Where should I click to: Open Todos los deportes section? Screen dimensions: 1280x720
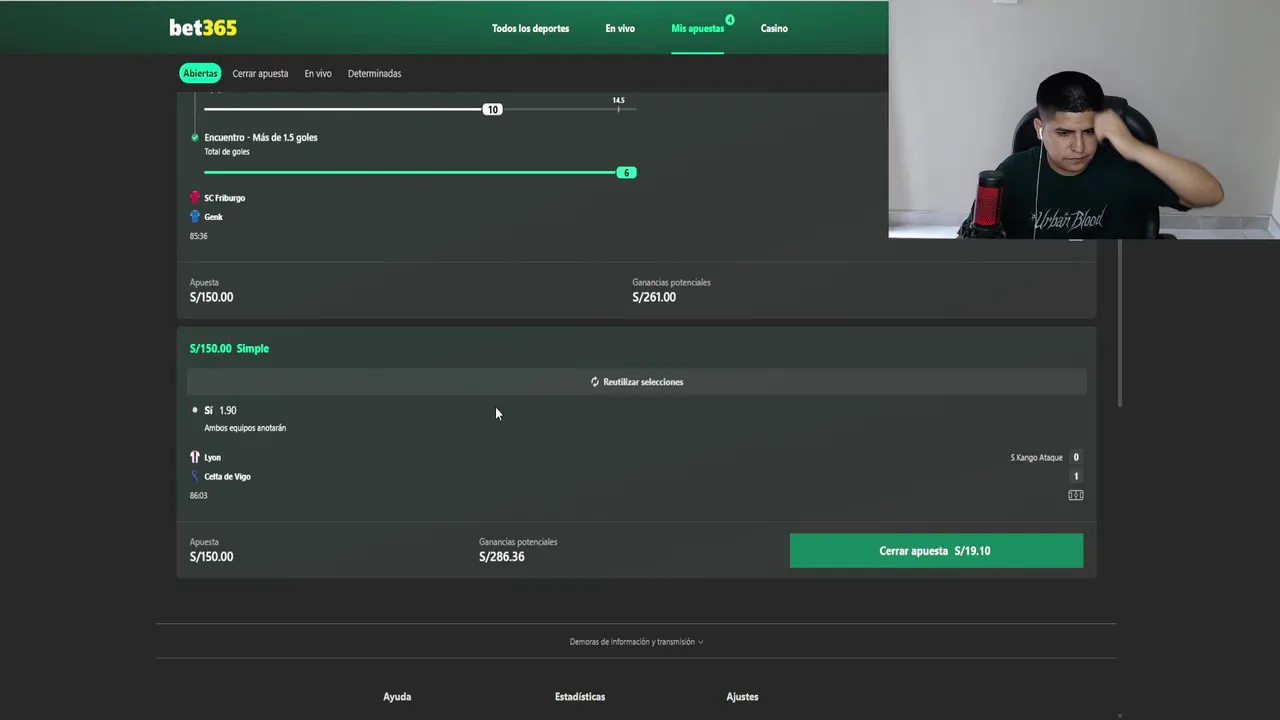(530, 28)
